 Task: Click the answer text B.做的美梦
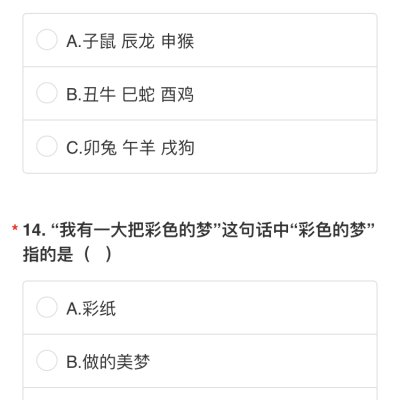pyautogui.click(x=108, y=362)
